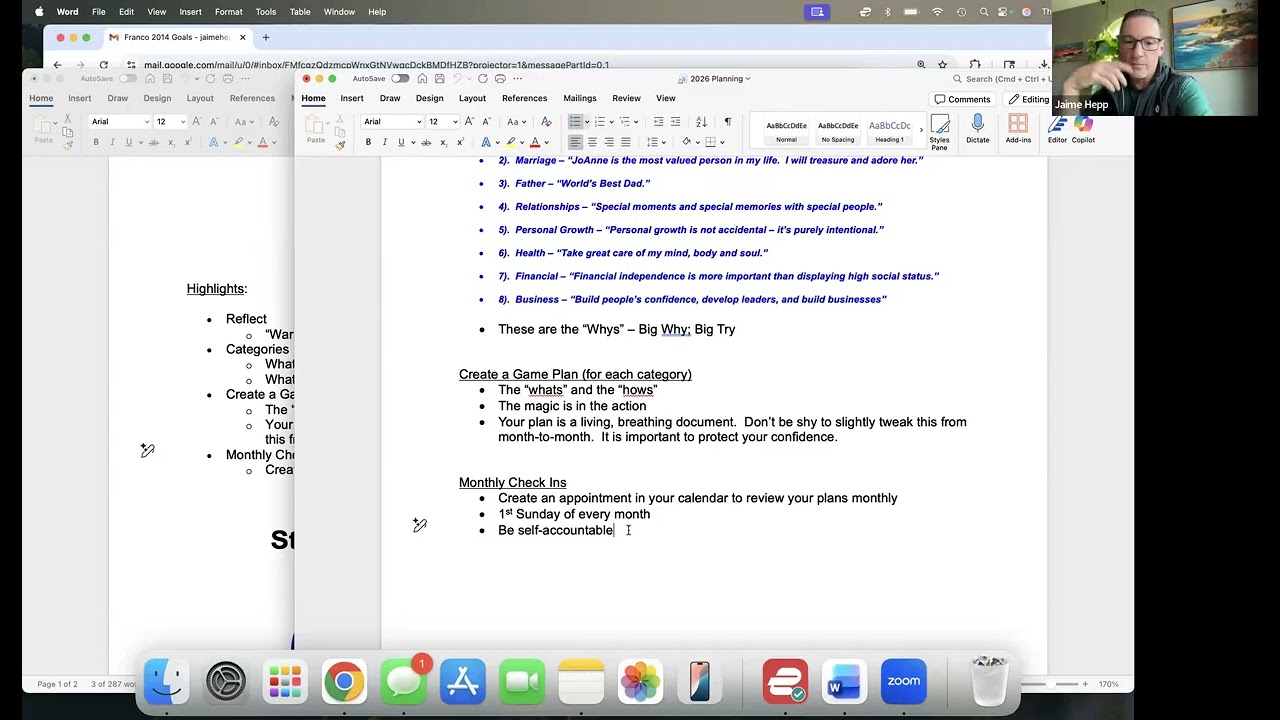Open the Format menu in the macOS menu bar
Image resolution: width=1280 pixels, height=720 pixels.
pyautogui.click(x=228, y=12)
